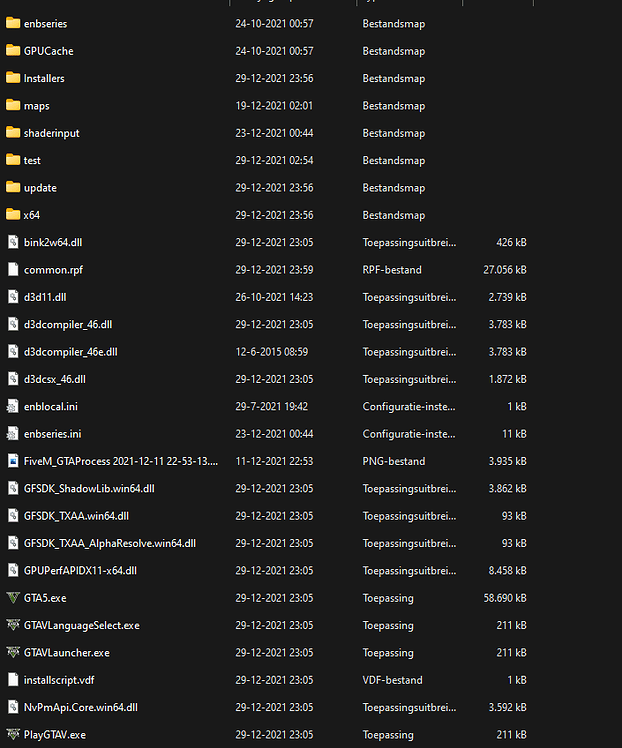The height and width of the screenshot is (748, 622).
Task: Select the d3dcompiler_46e.dll file name
Action: [71, 352]
